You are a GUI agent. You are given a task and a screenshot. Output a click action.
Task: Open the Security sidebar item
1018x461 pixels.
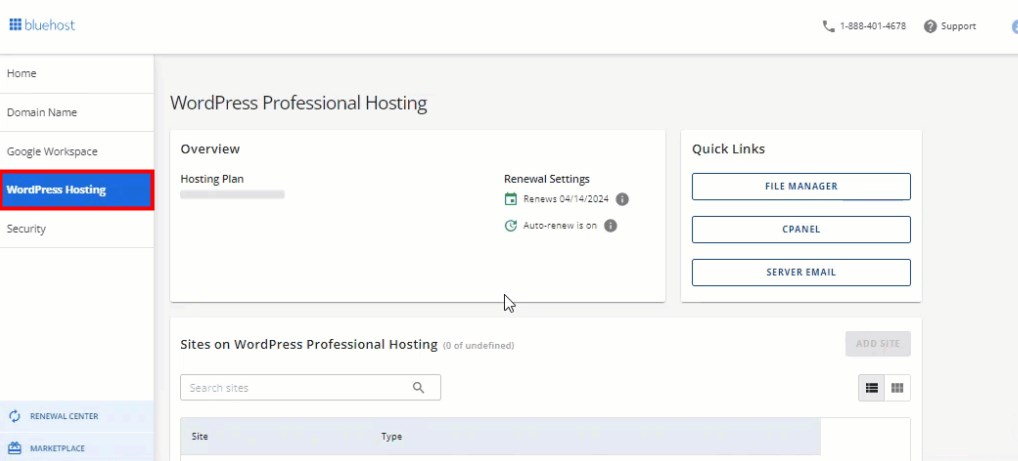click(27, 229)
